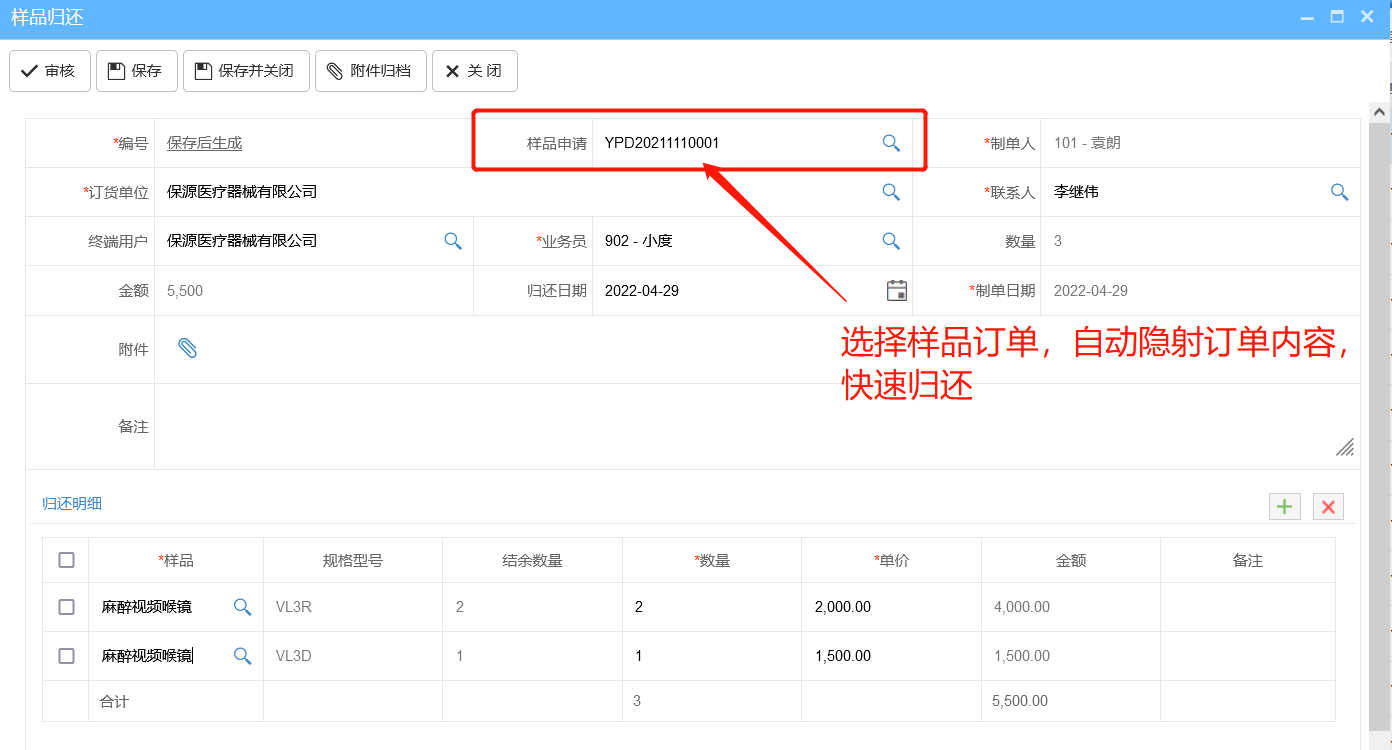
Task: Open the 终端用户 lookup magnifier
Action: point(452,240)
